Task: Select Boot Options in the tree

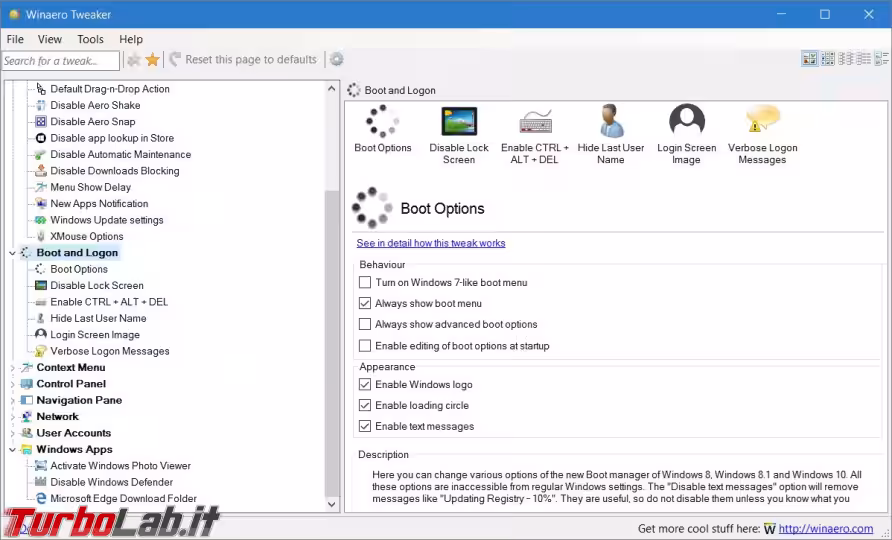Action: pos(79,269)
